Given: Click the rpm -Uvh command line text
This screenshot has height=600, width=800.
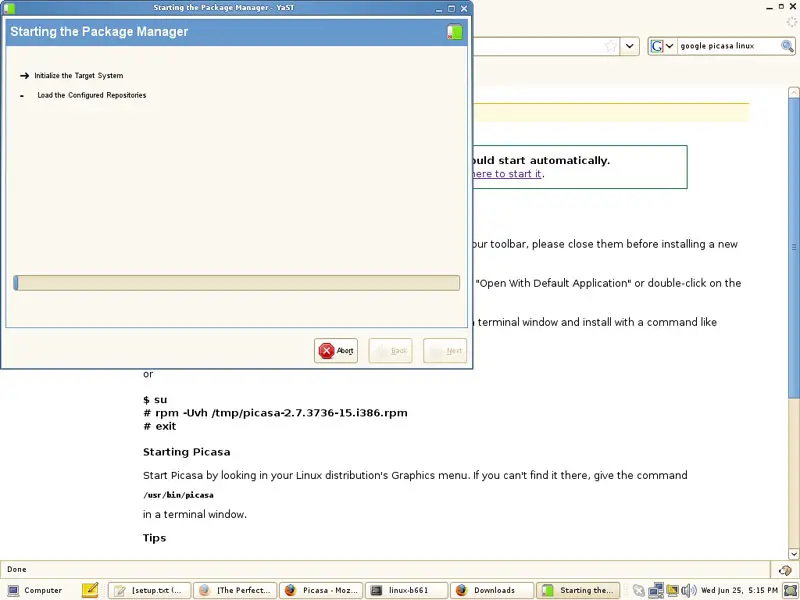Looking at the screenshot, I should [276, 413].
